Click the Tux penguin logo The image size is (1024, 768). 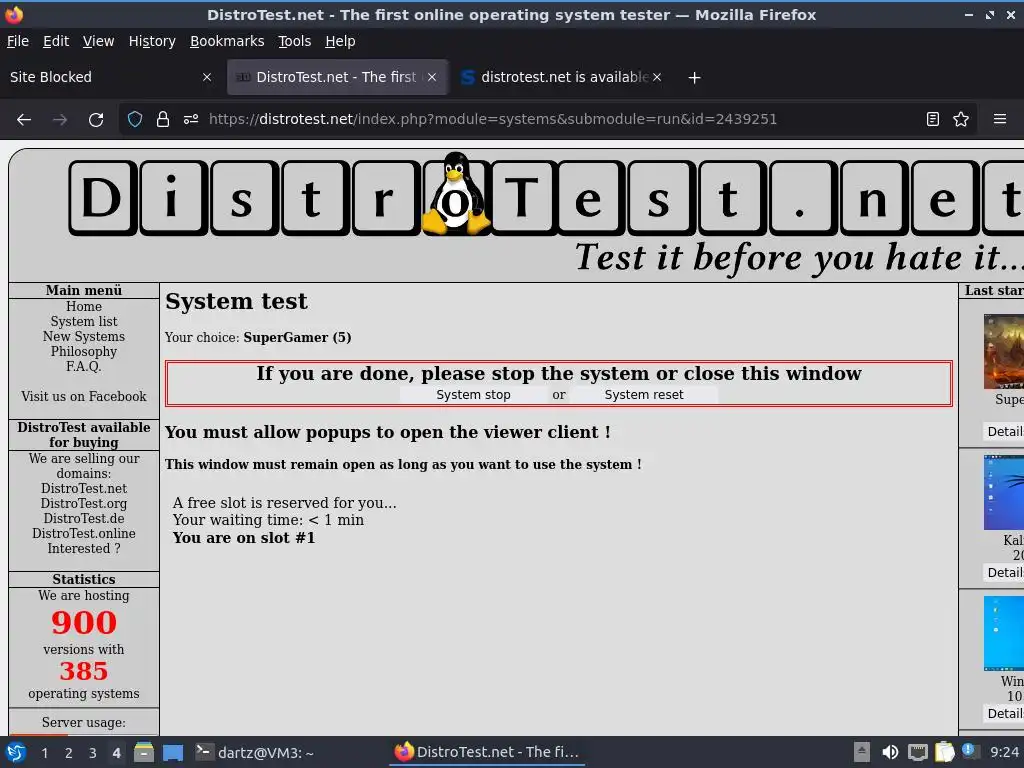click(x=456, y=194)
